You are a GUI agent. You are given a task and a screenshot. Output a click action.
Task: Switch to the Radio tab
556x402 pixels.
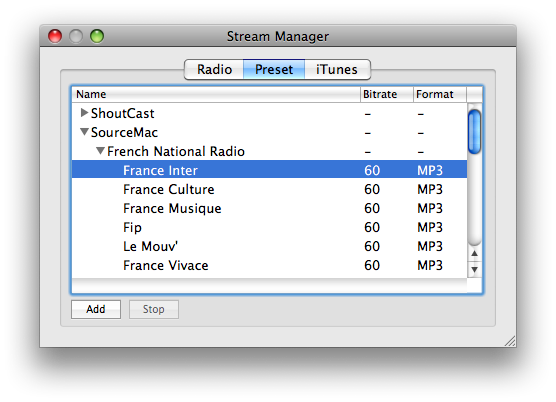coord(214,69)
